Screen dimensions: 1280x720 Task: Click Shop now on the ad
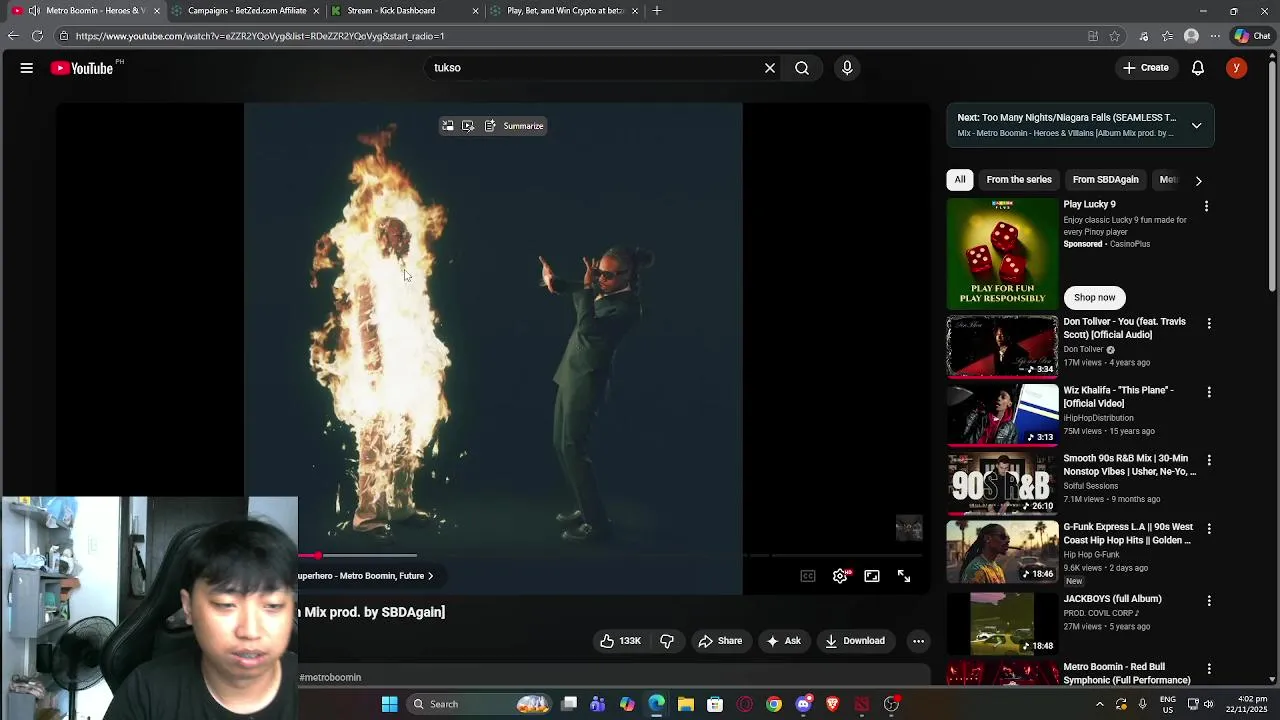point(1094,298)
